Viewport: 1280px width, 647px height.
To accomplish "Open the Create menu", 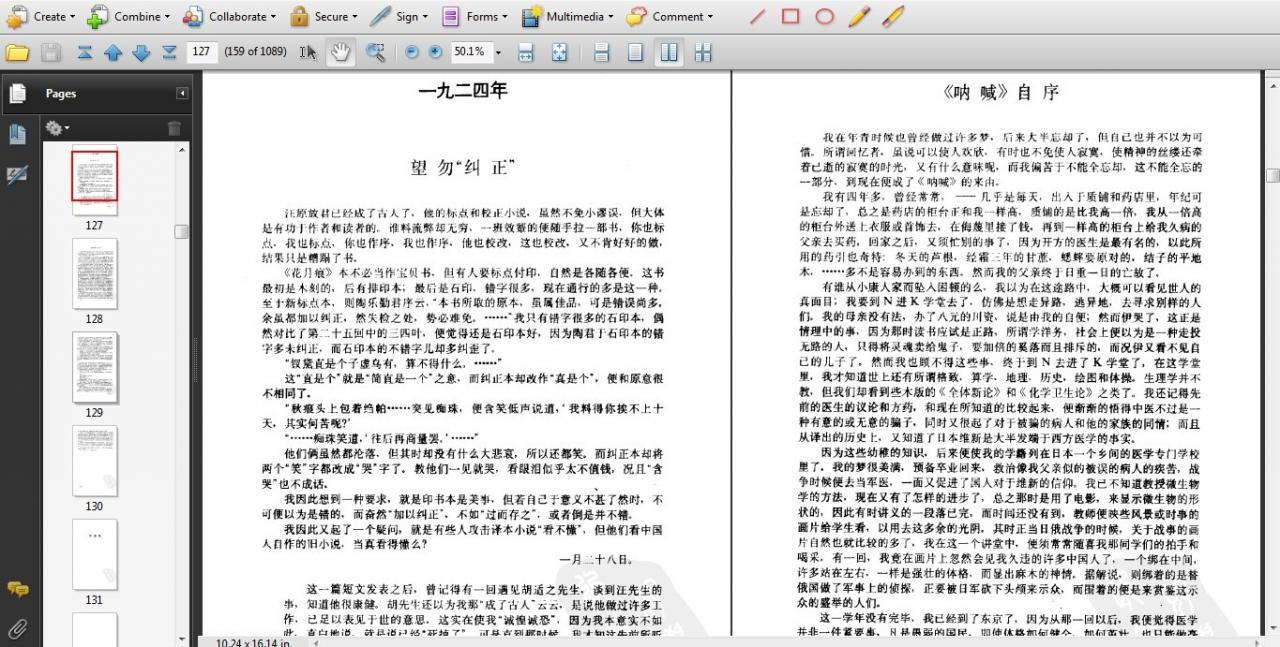I will tap(42, 16).
